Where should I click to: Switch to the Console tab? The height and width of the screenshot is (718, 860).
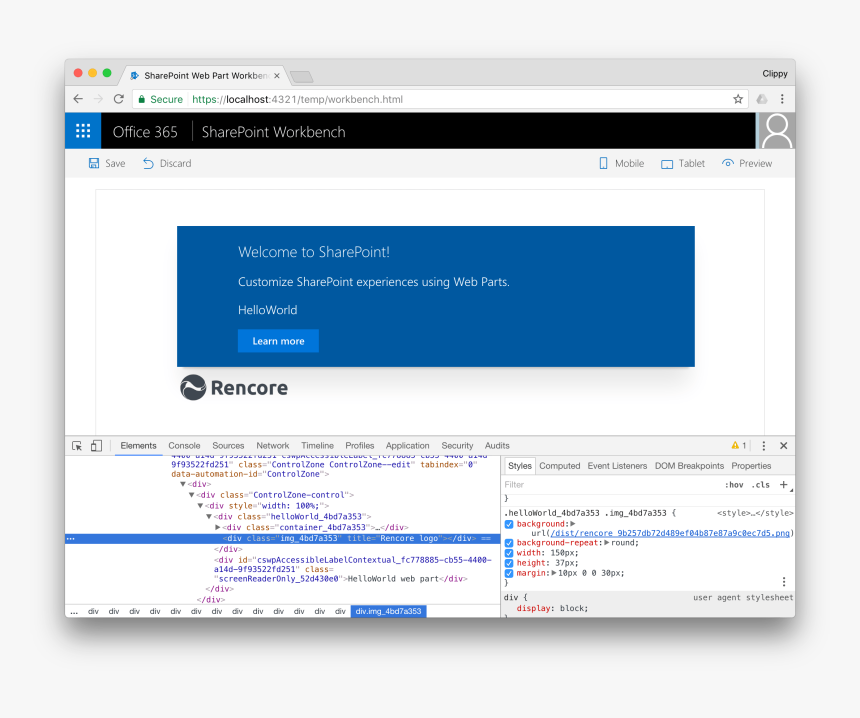184,446
